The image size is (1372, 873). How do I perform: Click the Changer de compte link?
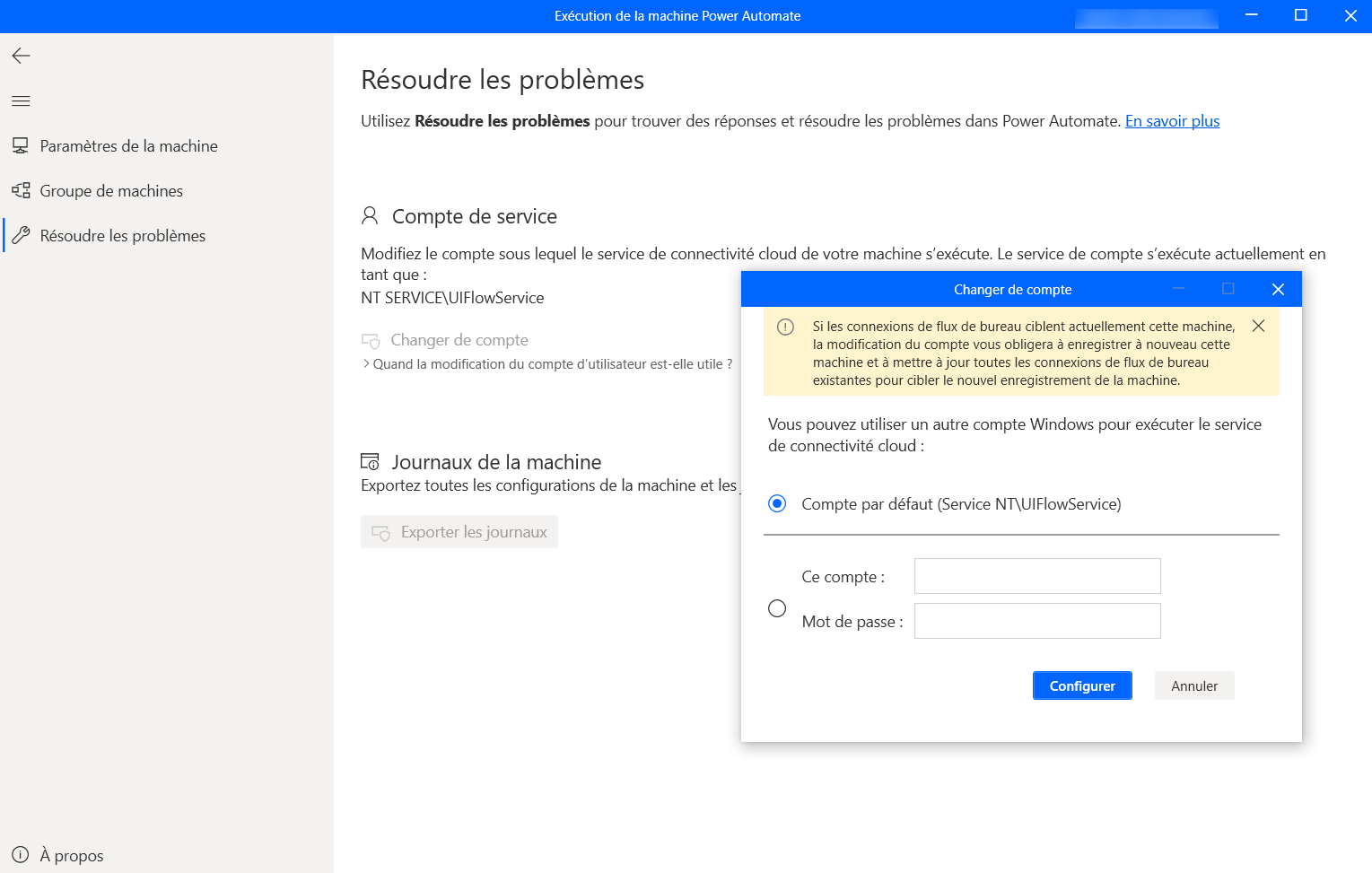[459, 340]
